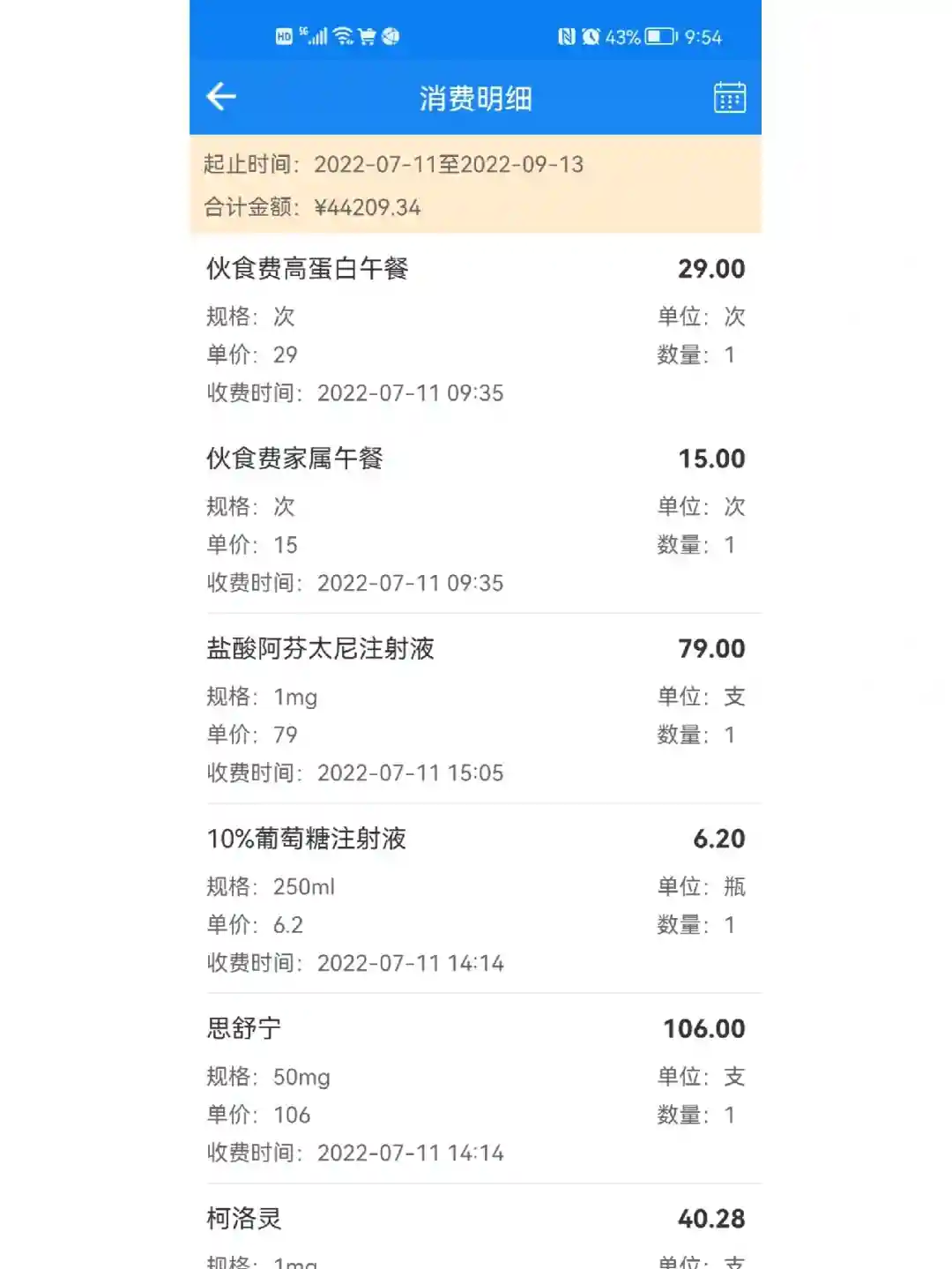Tap the 106.00 amount for 思舒宁
Image resolution: width=952 pixels, height=1269 pixels.
[703, 1028]
